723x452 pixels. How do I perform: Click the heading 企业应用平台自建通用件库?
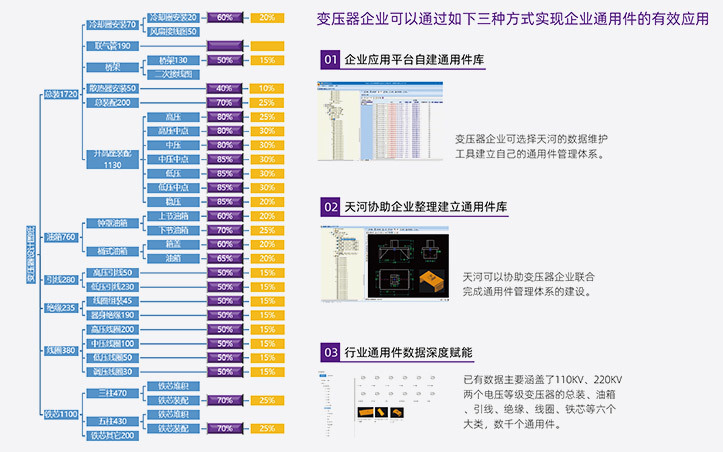point(414,60)
